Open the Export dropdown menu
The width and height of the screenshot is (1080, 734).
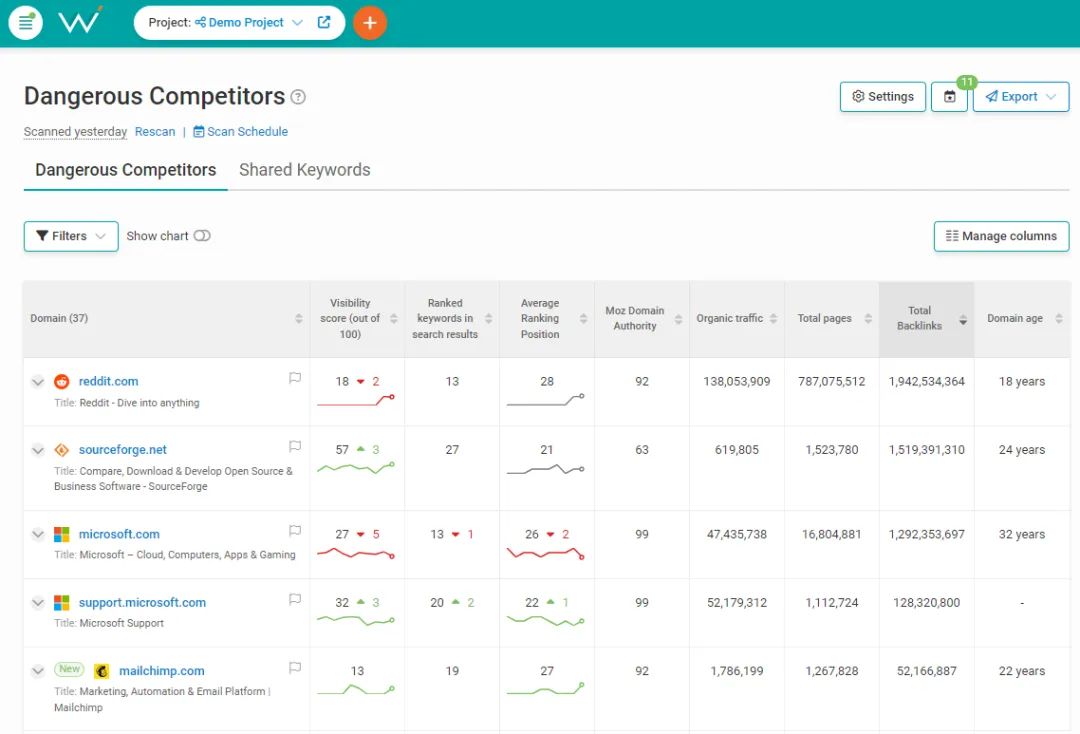[x=1021, y=97]
